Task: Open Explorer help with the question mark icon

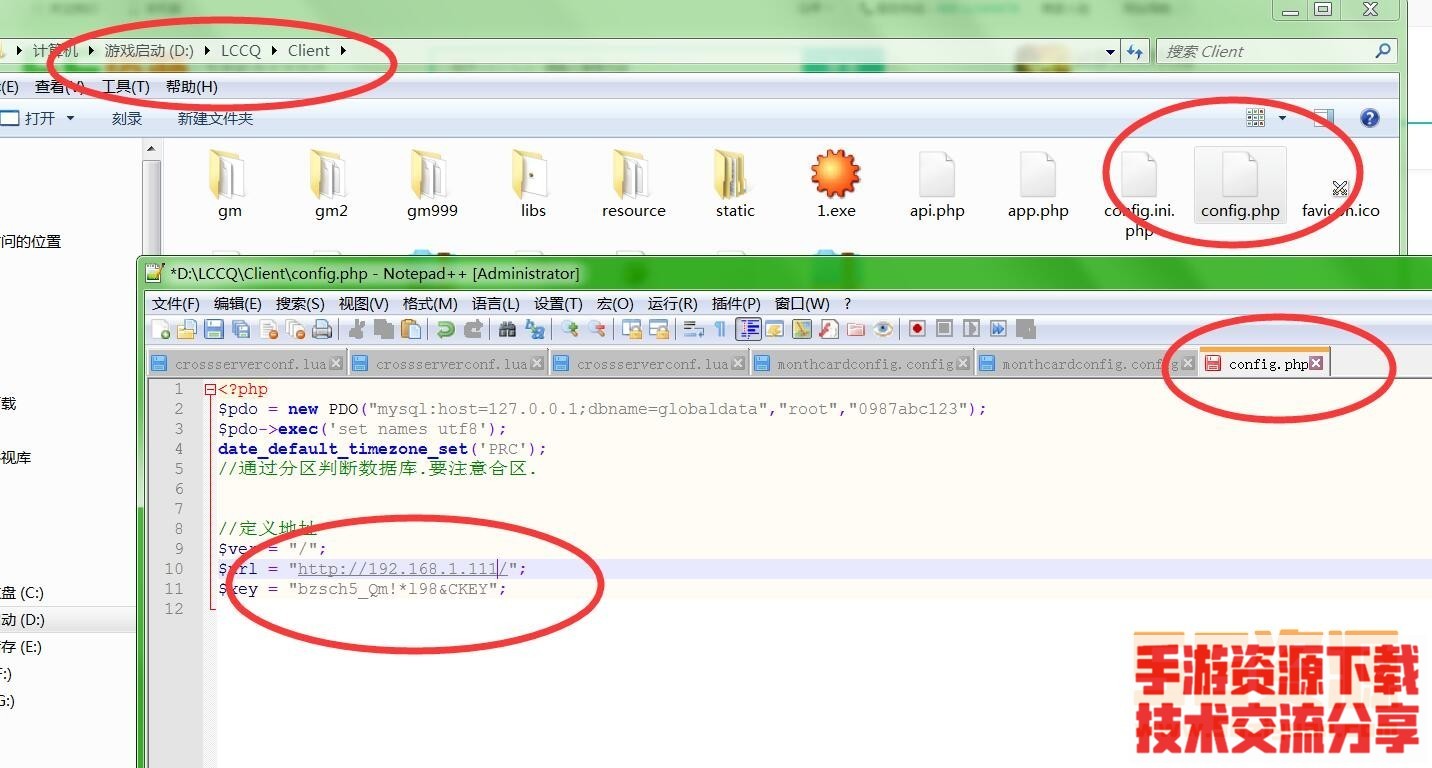Action: 1369,118
